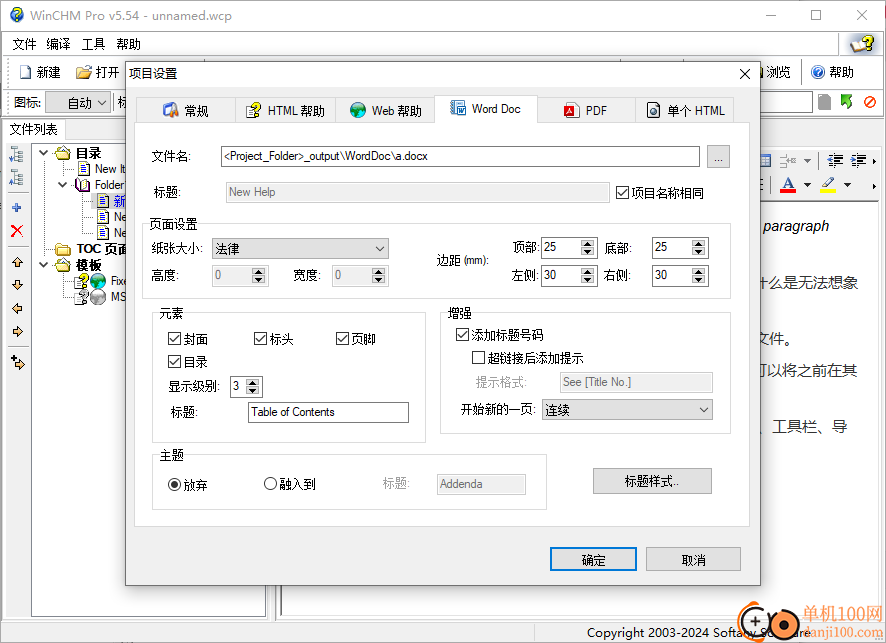Uncheck the 项目名称相同 checkbox
Viewport: 886px width, 643px height.
(622, 193)
